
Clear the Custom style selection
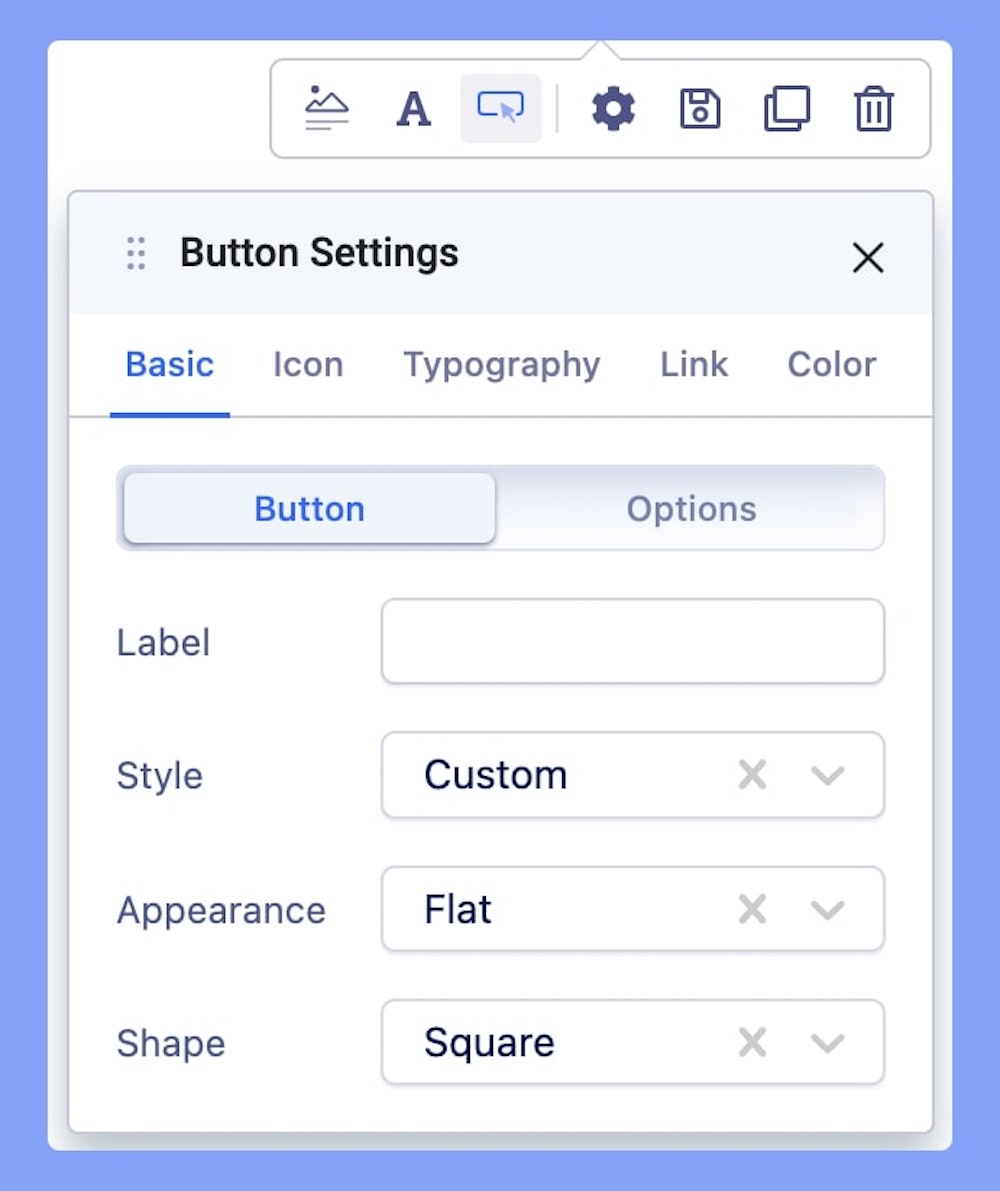click(752, 775)
